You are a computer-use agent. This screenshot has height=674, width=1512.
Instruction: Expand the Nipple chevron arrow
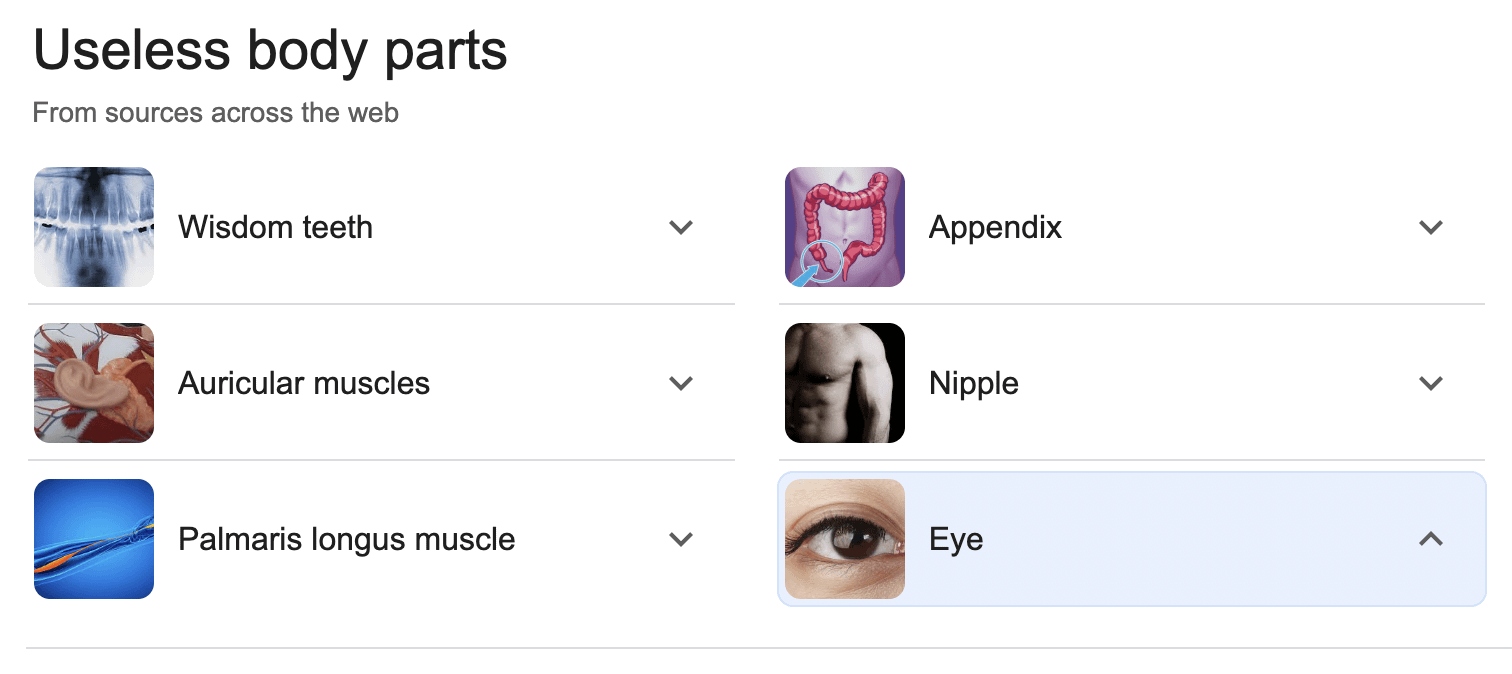[1431, 383]
